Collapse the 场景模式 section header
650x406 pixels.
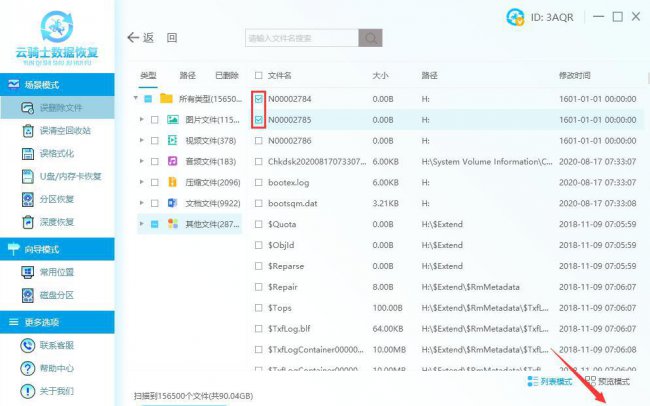(57, 85)
